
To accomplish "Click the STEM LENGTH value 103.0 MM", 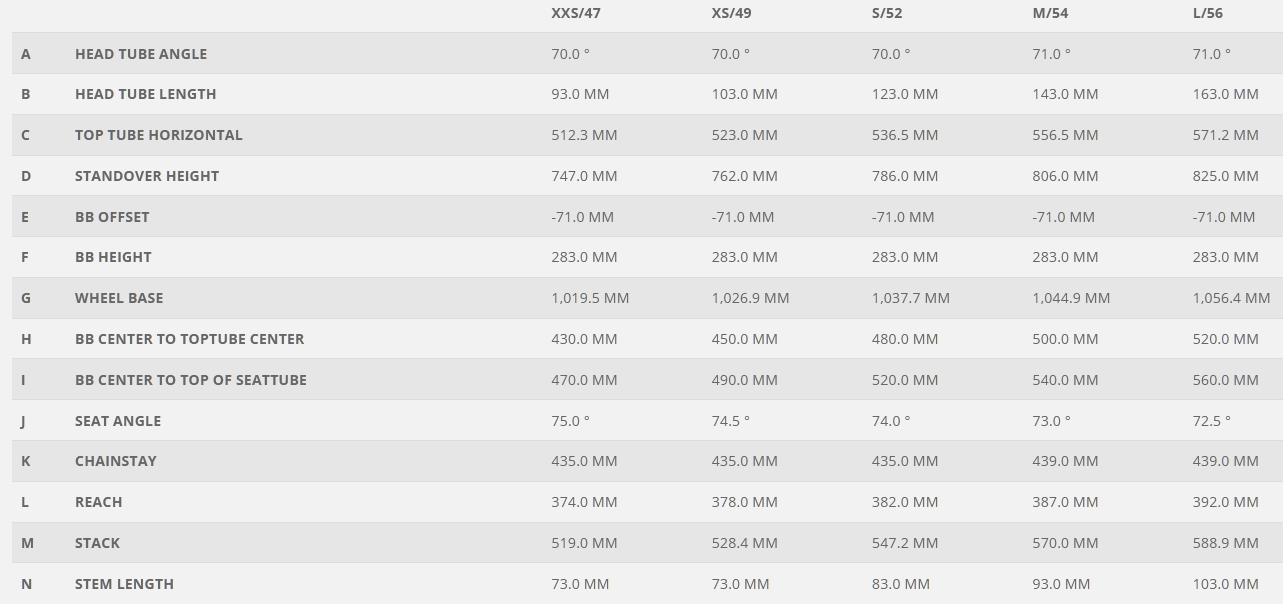I will [x=1225, y=584].
